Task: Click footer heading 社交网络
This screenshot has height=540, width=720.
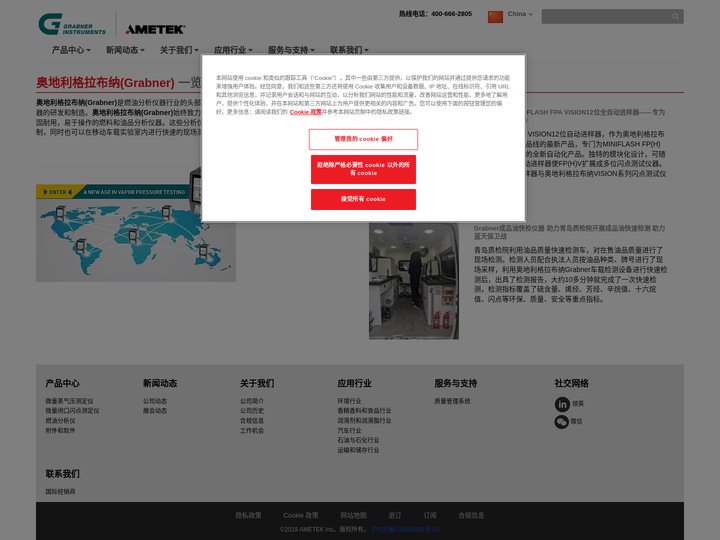Action: click(x=571, y=383)
